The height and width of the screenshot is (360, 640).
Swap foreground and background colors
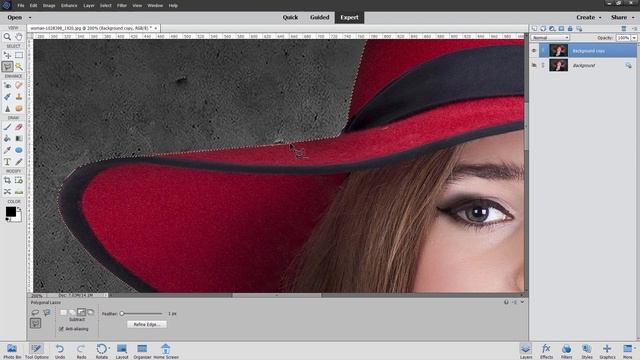[19, 209]
